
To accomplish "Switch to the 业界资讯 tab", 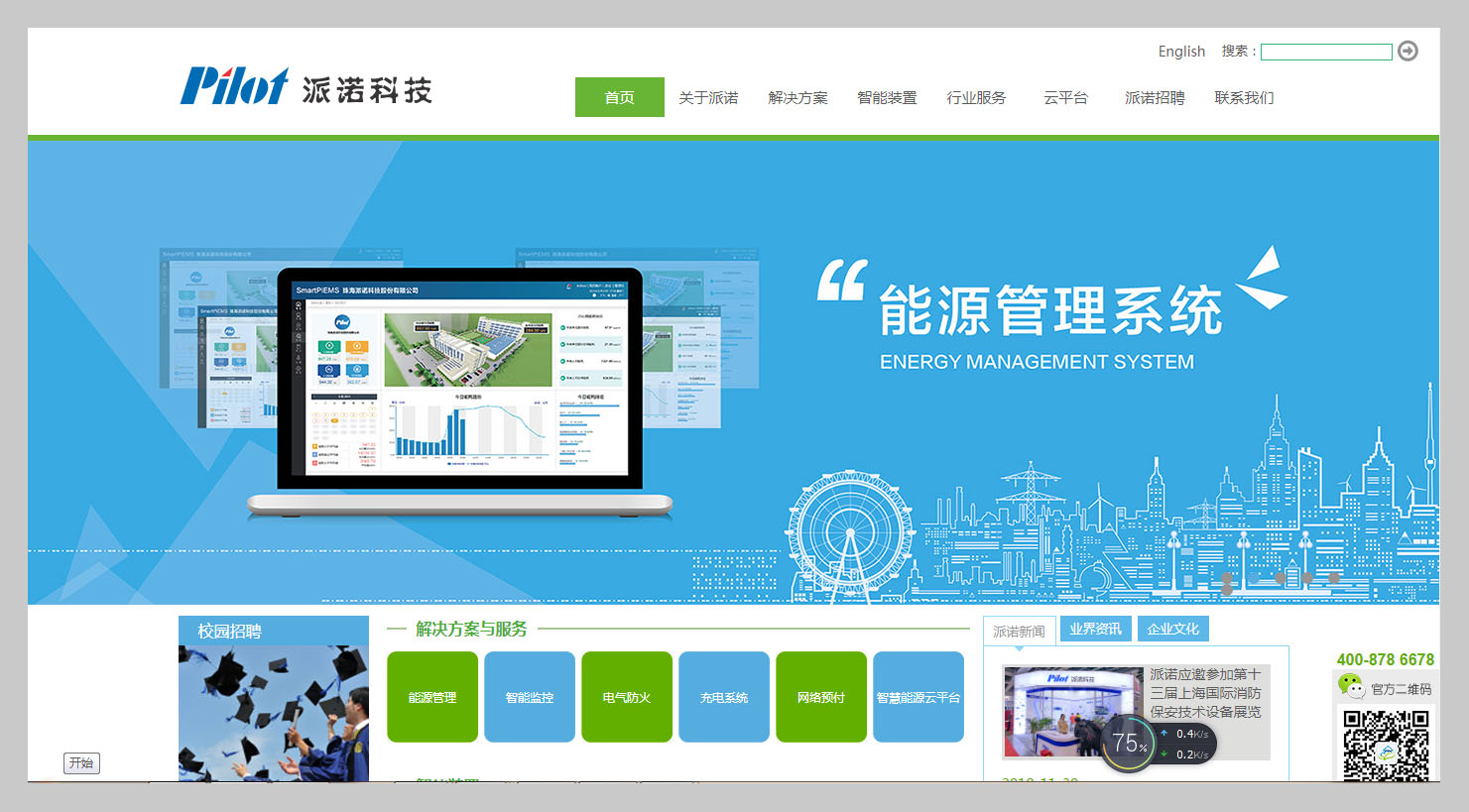I will [x=1095, y=629].
